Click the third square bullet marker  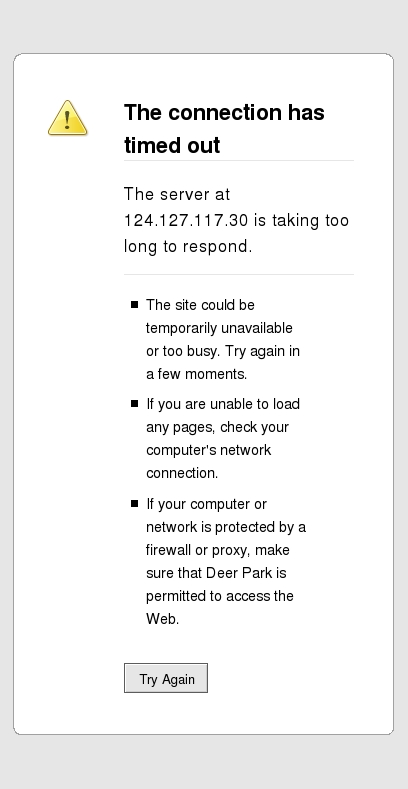tap(134, 504)
